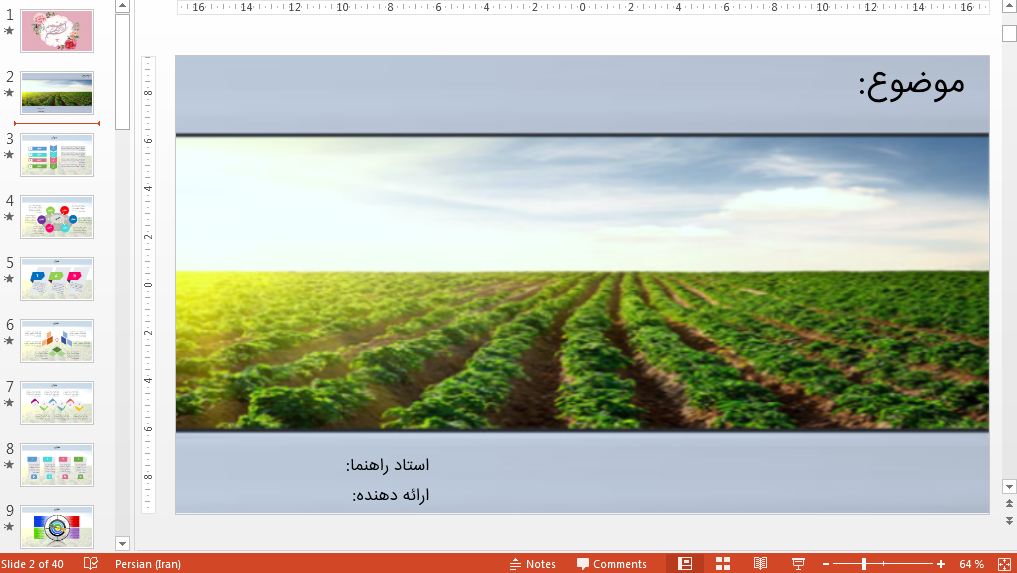Click the farm field picture on slide
Image resolution: width=1017 pixels, height=573 pixels.
tap(582, 282)
